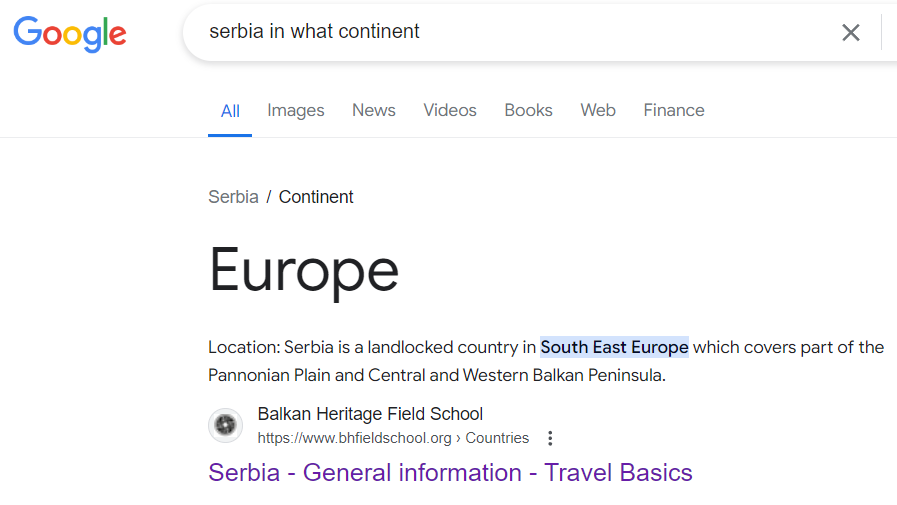Image resolution: width=897 pixels, height=505 pixels.
Task: Open the three-dot menu beside the result URL
Action: 550,438
